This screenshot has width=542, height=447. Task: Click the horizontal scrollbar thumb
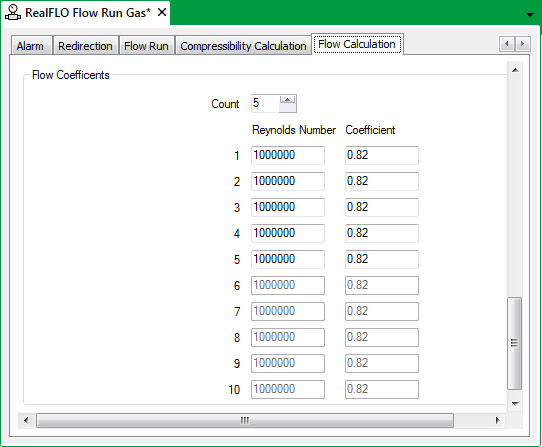(245, 420)
